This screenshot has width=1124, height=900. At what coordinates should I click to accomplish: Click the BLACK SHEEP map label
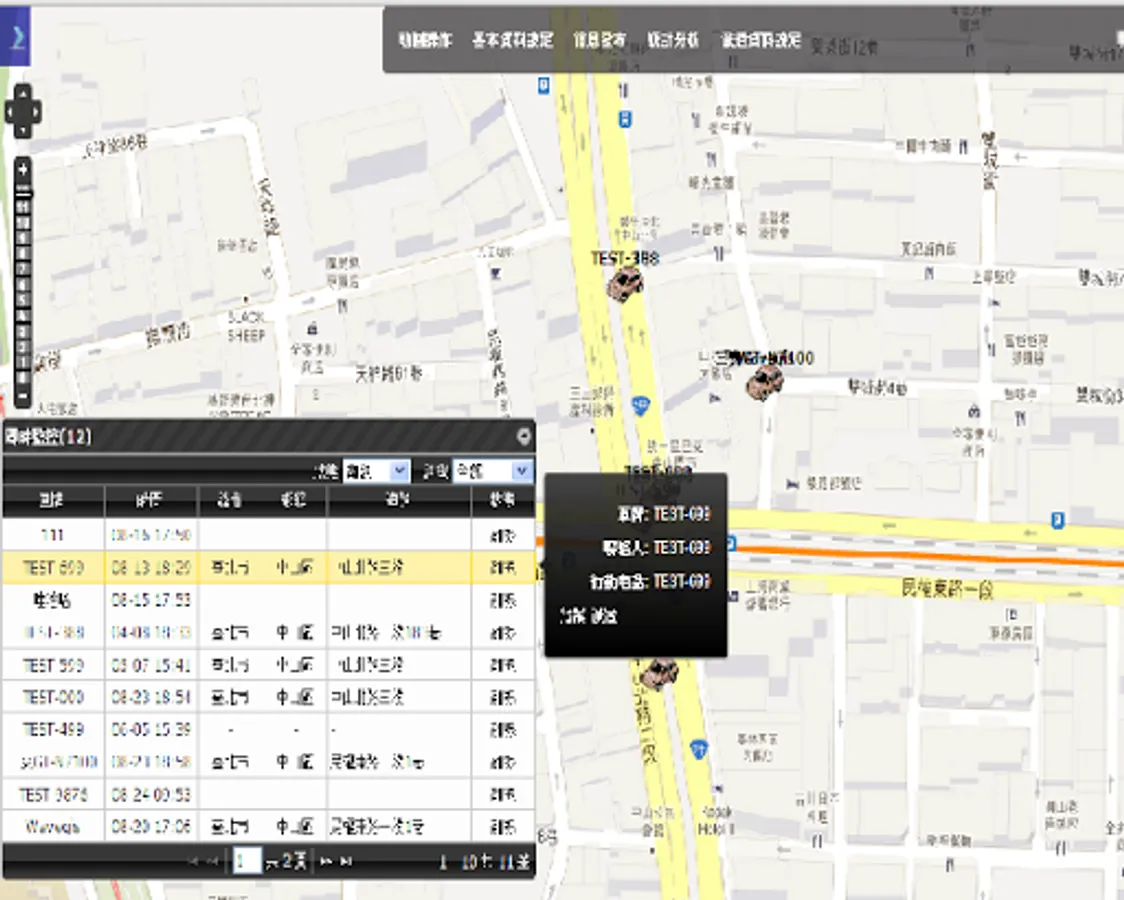coord(247,326)
